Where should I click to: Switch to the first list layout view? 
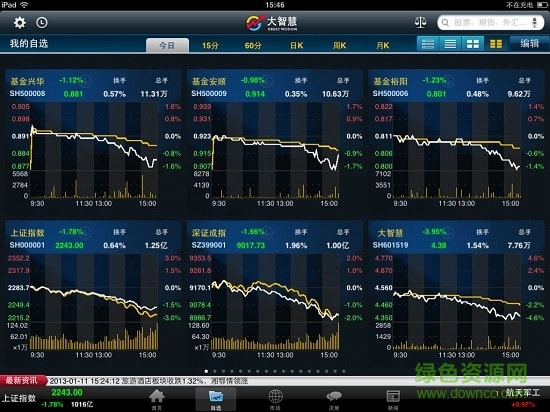pos(428,44)
